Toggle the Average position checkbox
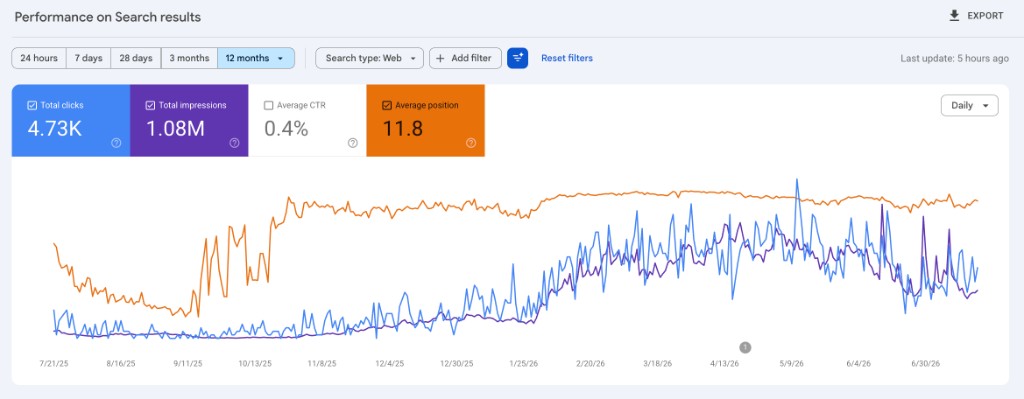Screen dimensions: 1024x399 tap(387, 105)
